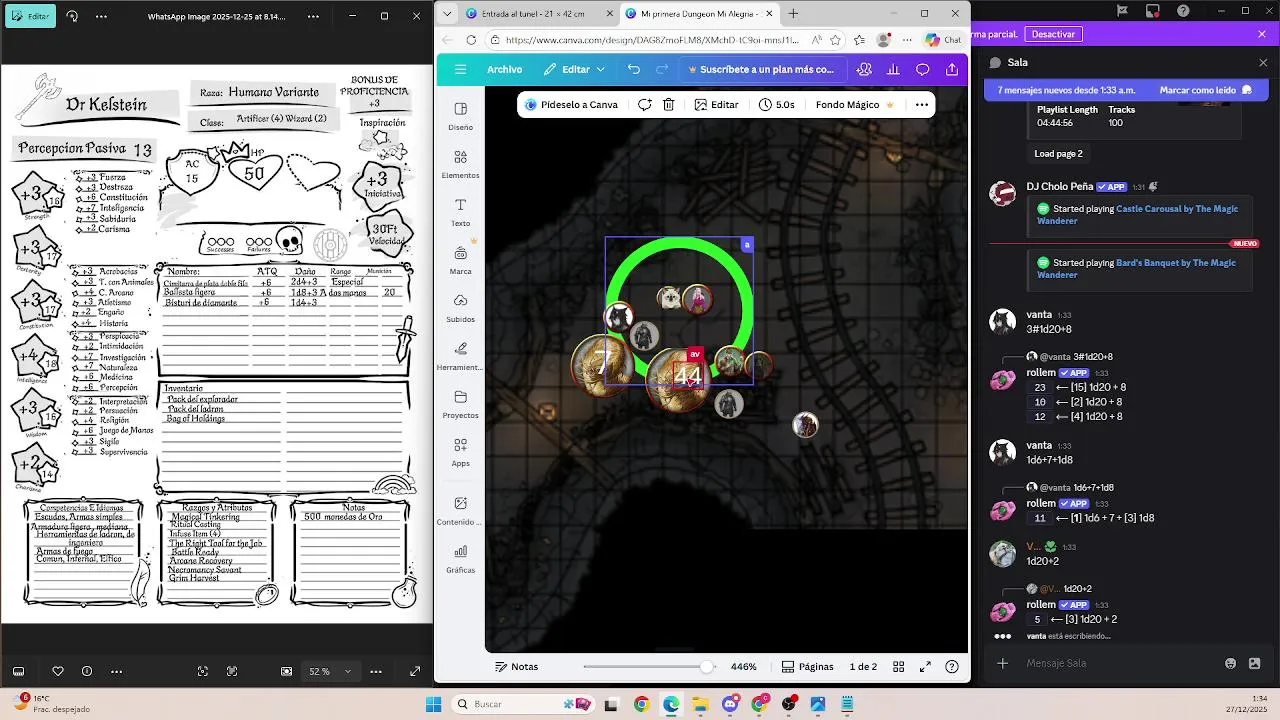Click the Photos Editar button
This screenshot has height=720, width=1280.
pos(30,17)
